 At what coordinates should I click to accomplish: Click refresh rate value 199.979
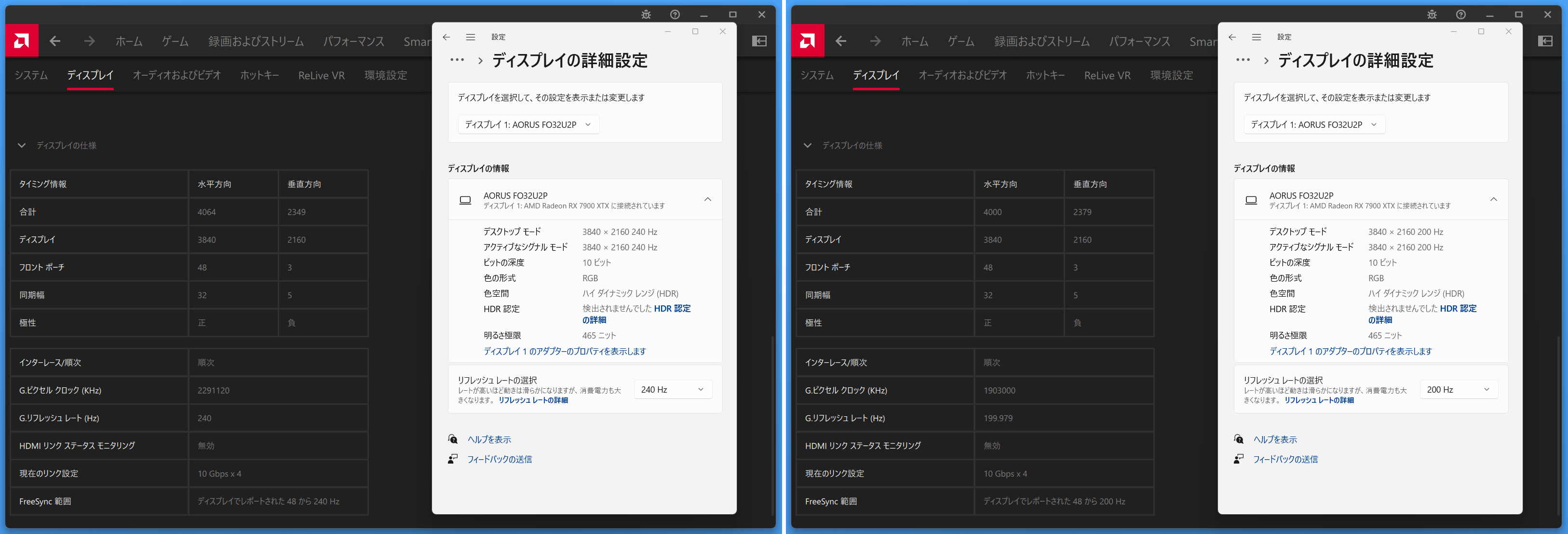tap(998, 418)
